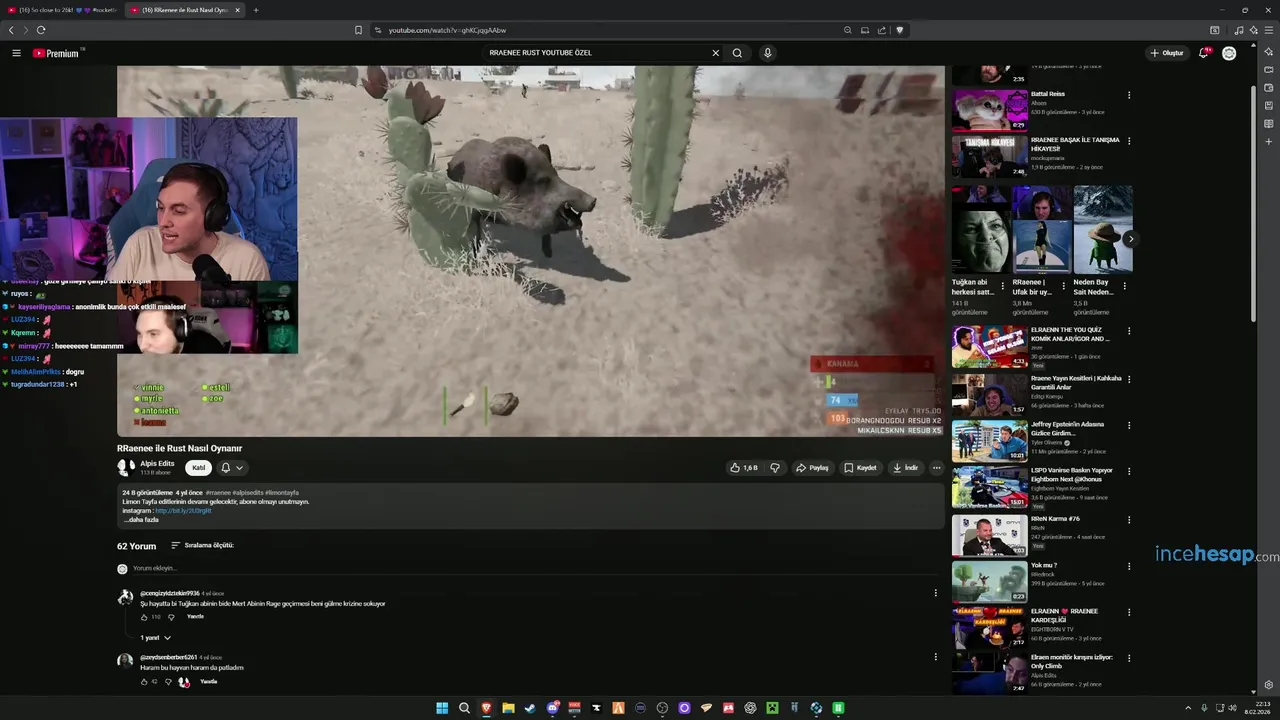Share the video with Paylaş

pyautogui.click(x=812, y=468)
